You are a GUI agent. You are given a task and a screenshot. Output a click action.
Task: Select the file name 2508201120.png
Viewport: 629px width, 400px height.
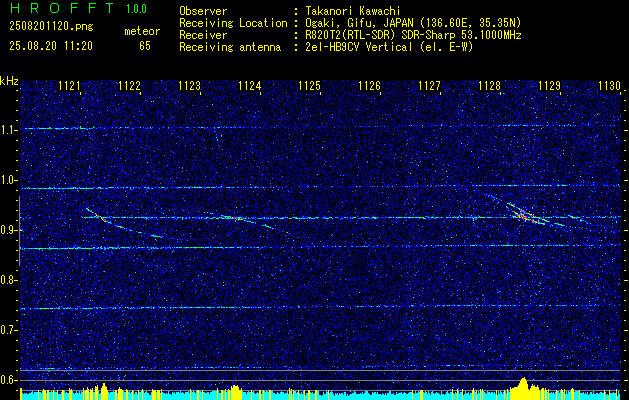click(51, 27)
